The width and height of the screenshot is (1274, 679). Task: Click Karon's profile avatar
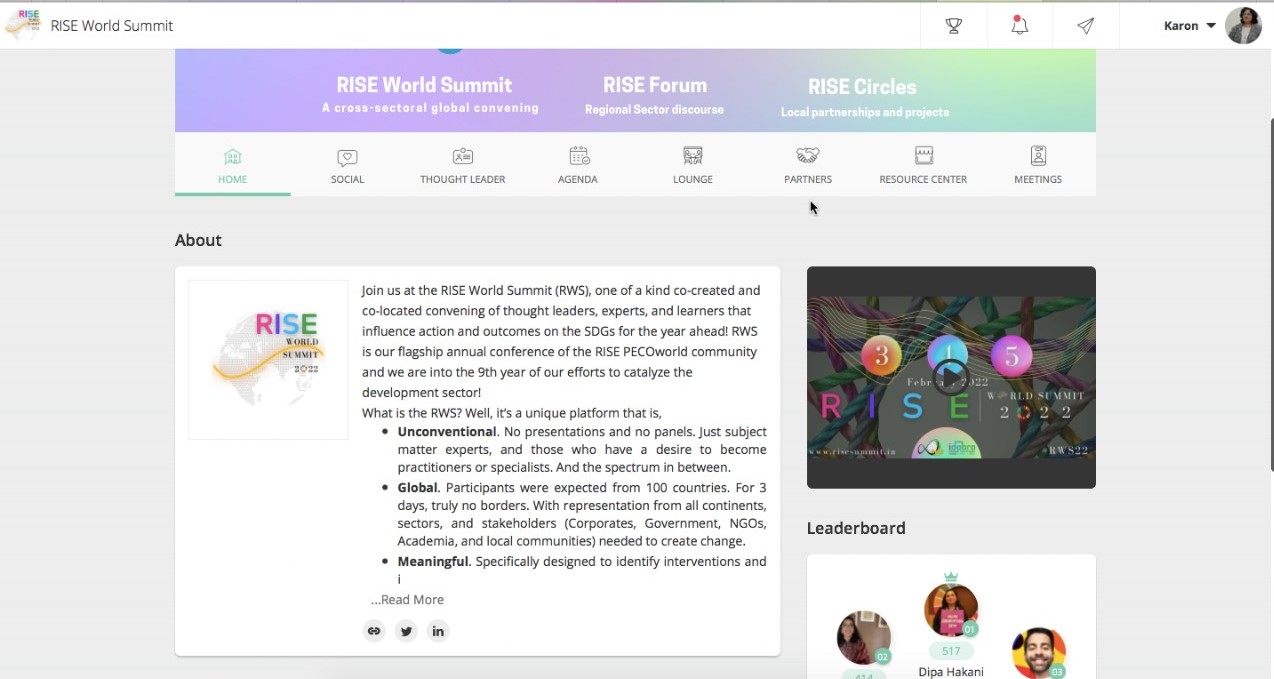pos(1243,26)
